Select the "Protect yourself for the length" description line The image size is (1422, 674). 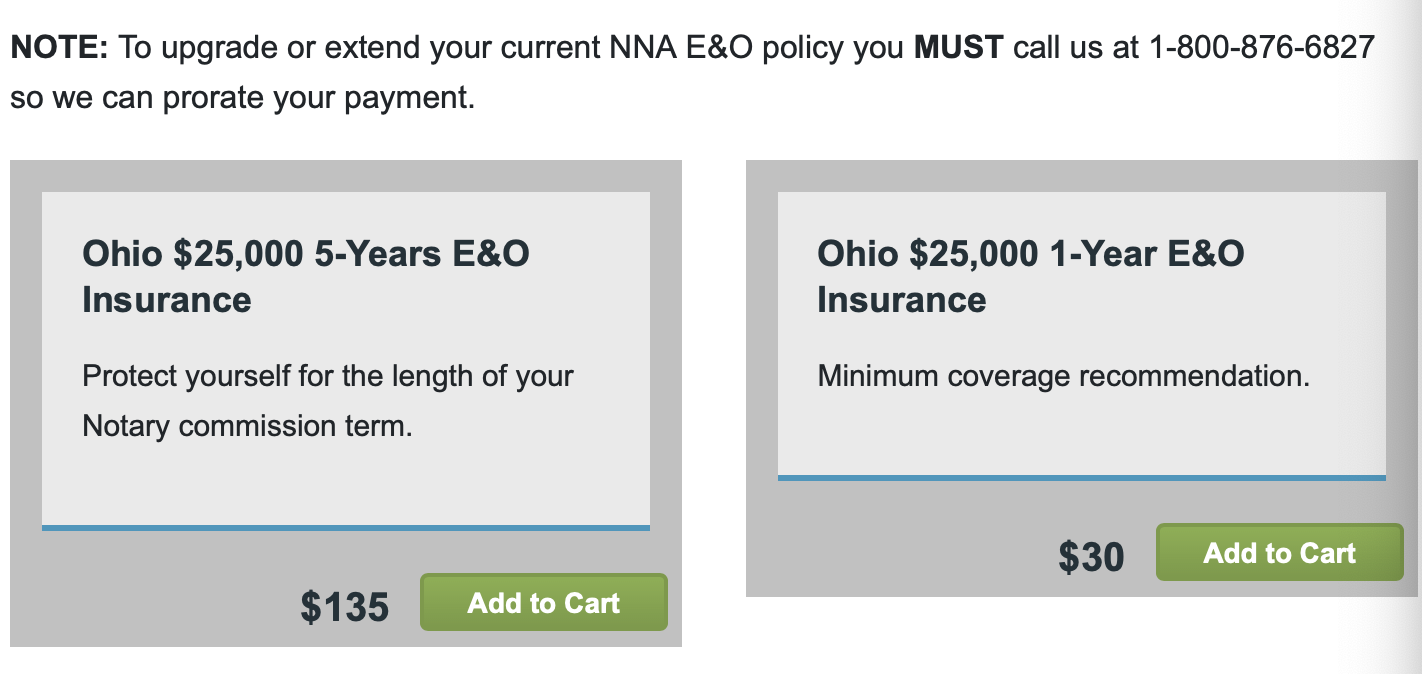[328, 377]
